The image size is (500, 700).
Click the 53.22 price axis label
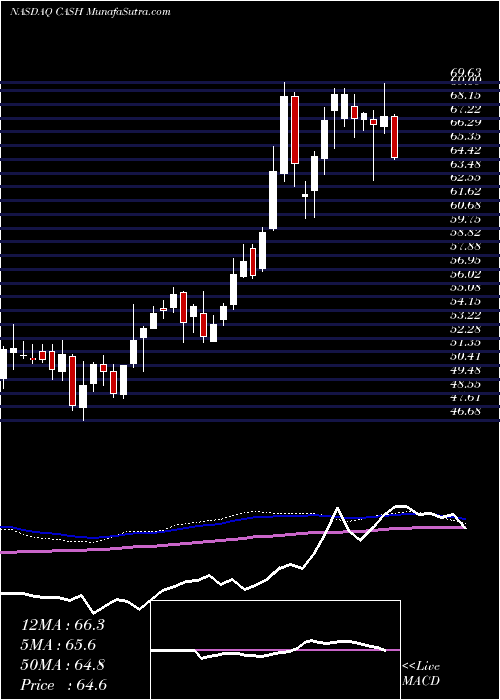(464, 315)
